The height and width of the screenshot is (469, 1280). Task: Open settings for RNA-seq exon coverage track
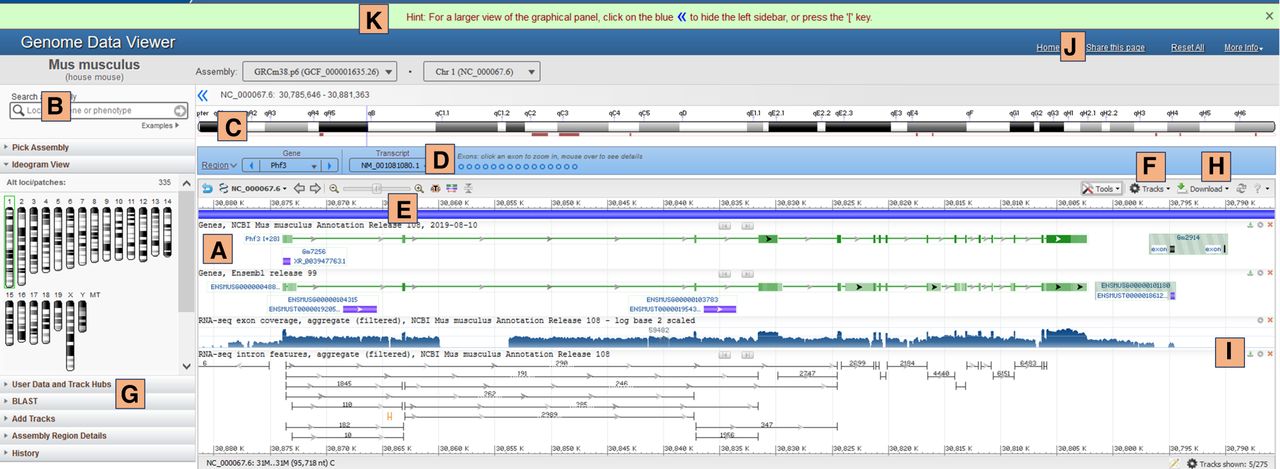(x=1260, y=320)
